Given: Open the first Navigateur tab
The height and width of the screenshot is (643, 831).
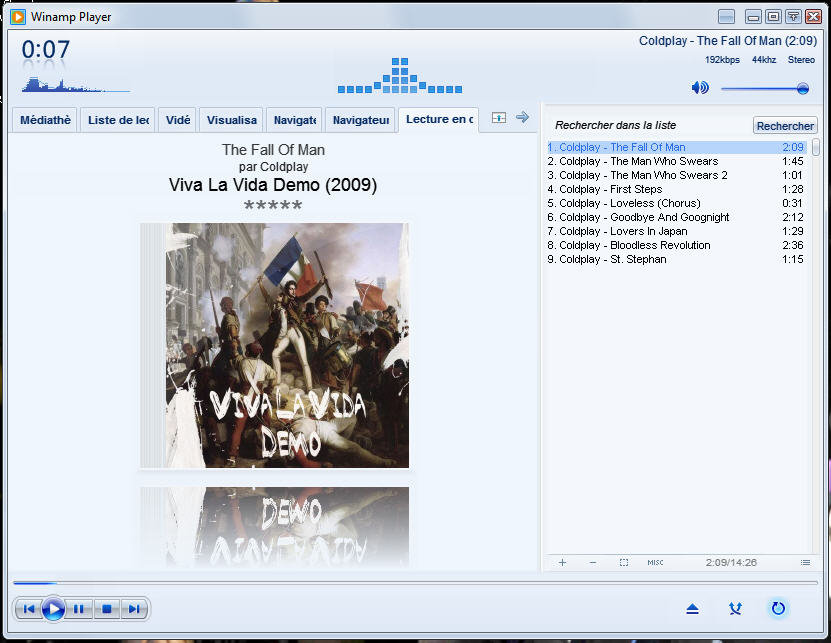Looking at the screenshot, I should point(295,120).
